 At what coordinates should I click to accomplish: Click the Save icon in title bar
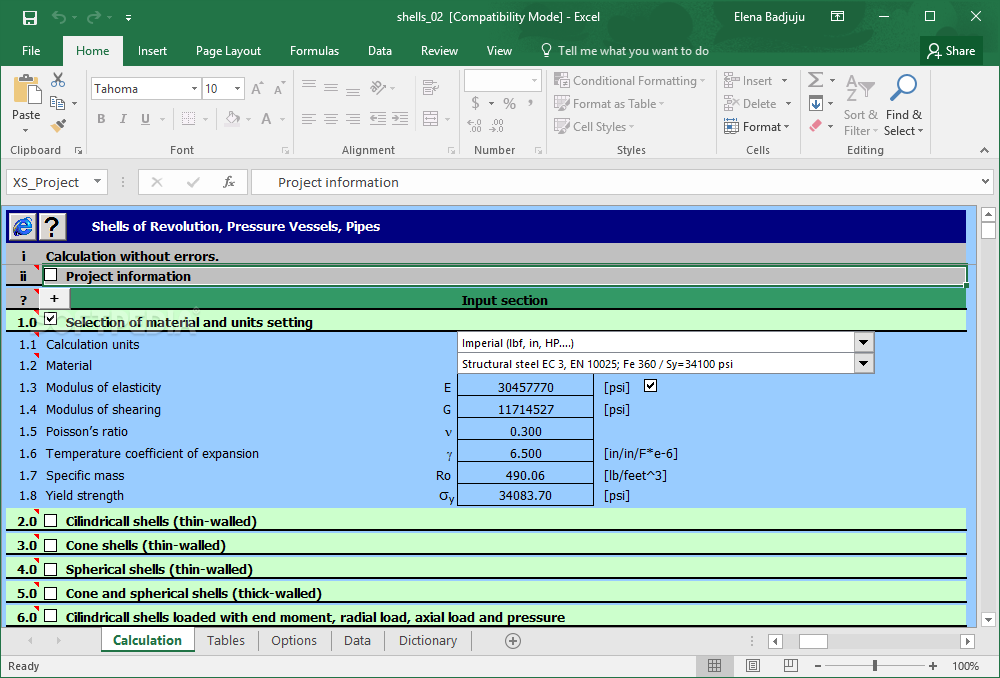pyautogui.click(x=30, y=17)
